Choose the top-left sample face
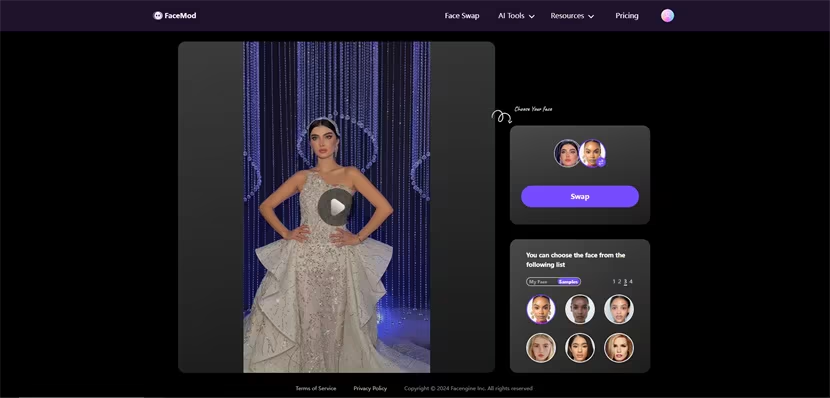 (541, 309)
